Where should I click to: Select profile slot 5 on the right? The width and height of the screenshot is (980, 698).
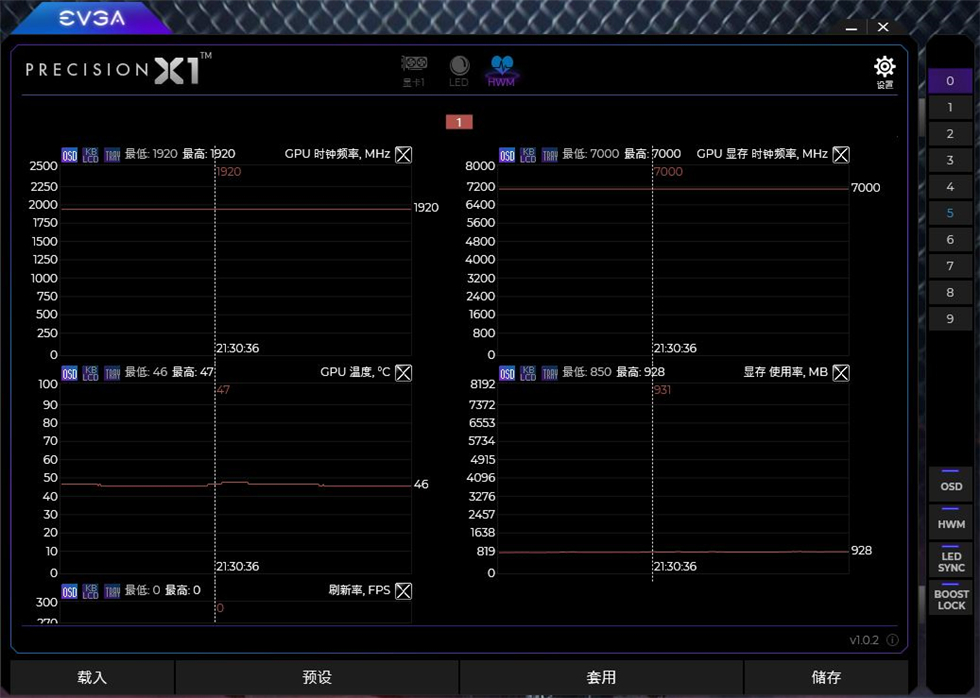(x=948, y=212)
